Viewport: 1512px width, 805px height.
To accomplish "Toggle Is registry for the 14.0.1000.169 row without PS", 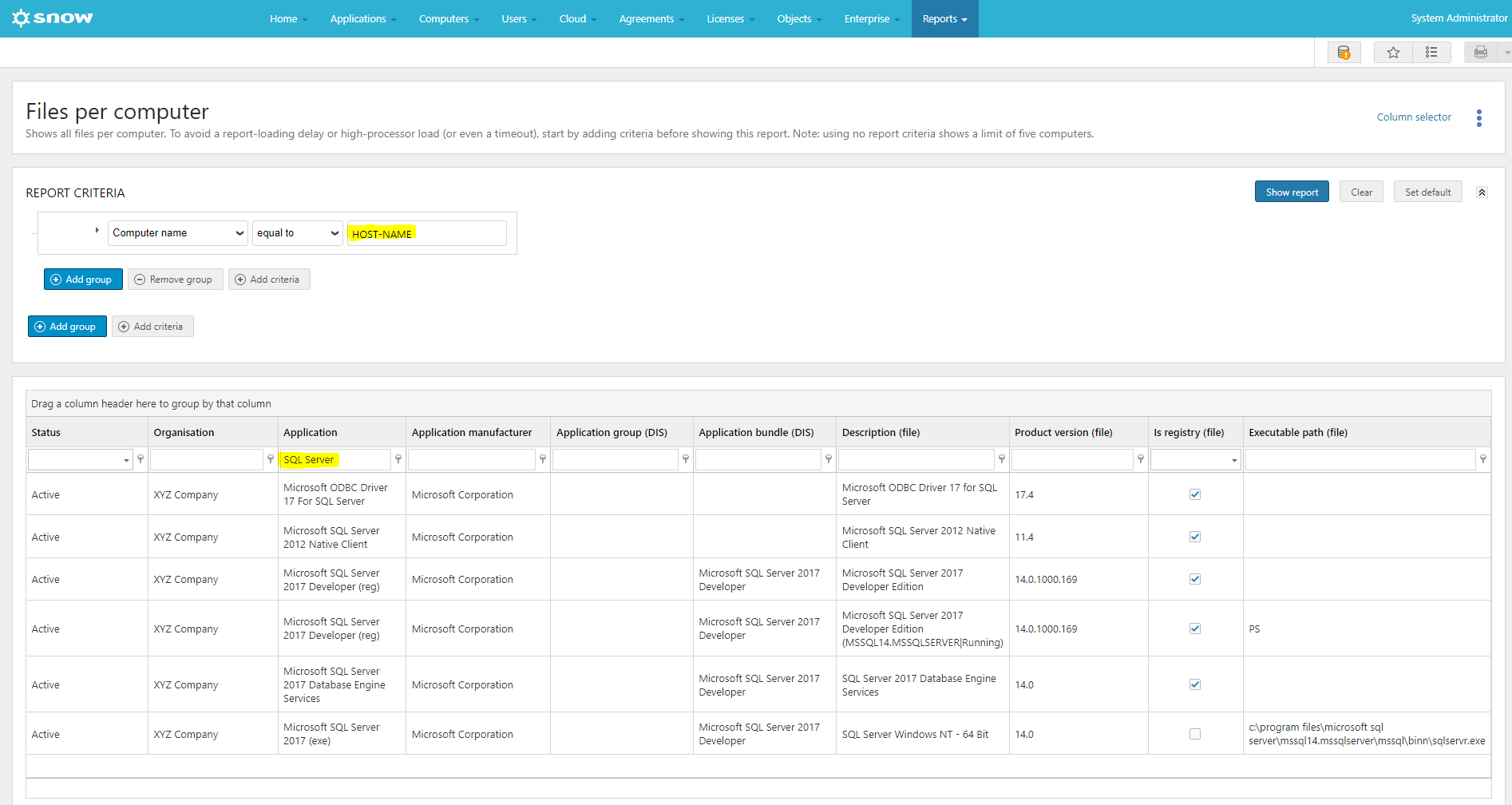I will click(x=1195, y=579).
